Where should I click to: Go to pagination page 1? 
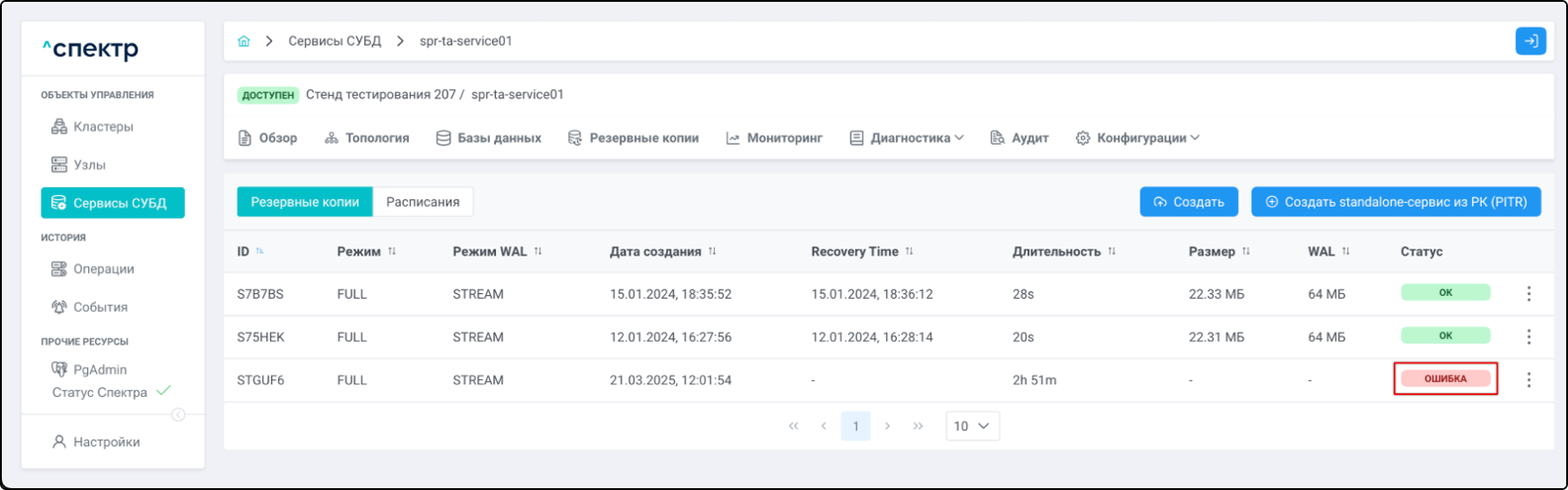855,426
